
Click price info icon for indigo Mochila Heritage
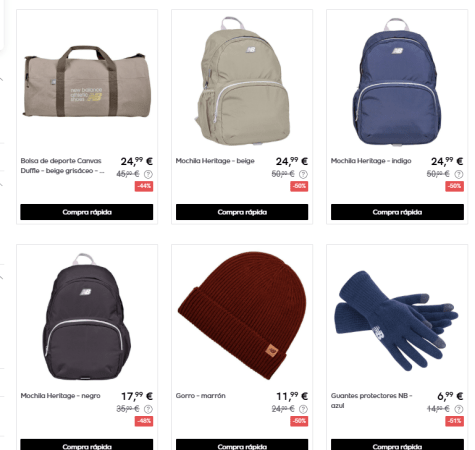tap(459, 174)
